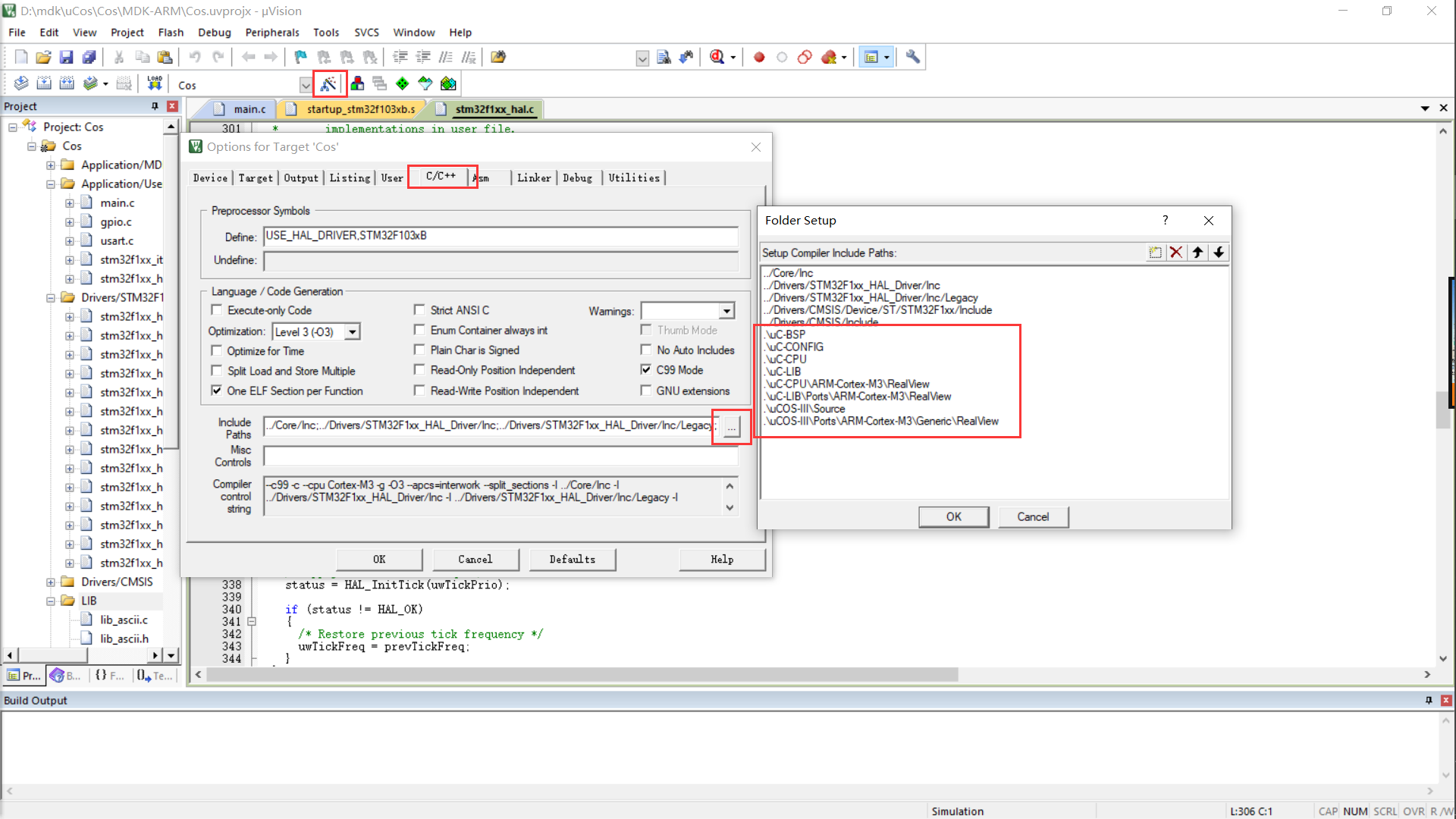Click the Options for Target wand icon
The height and width of the screenshot is (819, 1456).
(x=328, y=84)
